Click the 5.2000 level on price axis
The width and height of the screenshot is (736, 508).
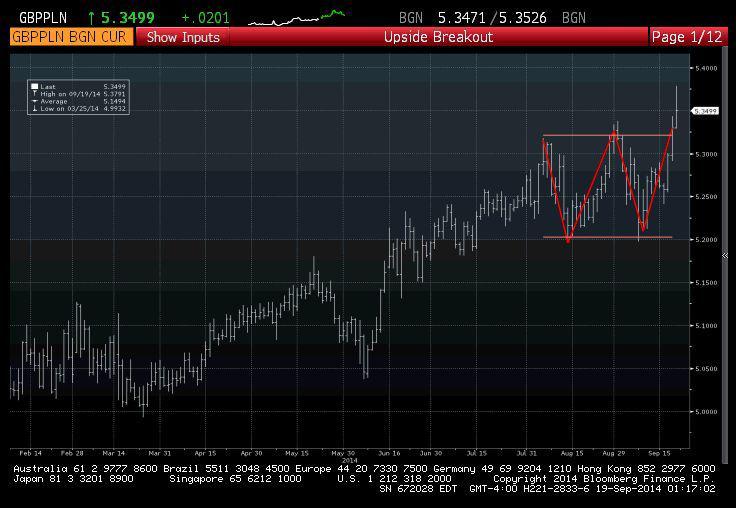[x=706, y=240]
